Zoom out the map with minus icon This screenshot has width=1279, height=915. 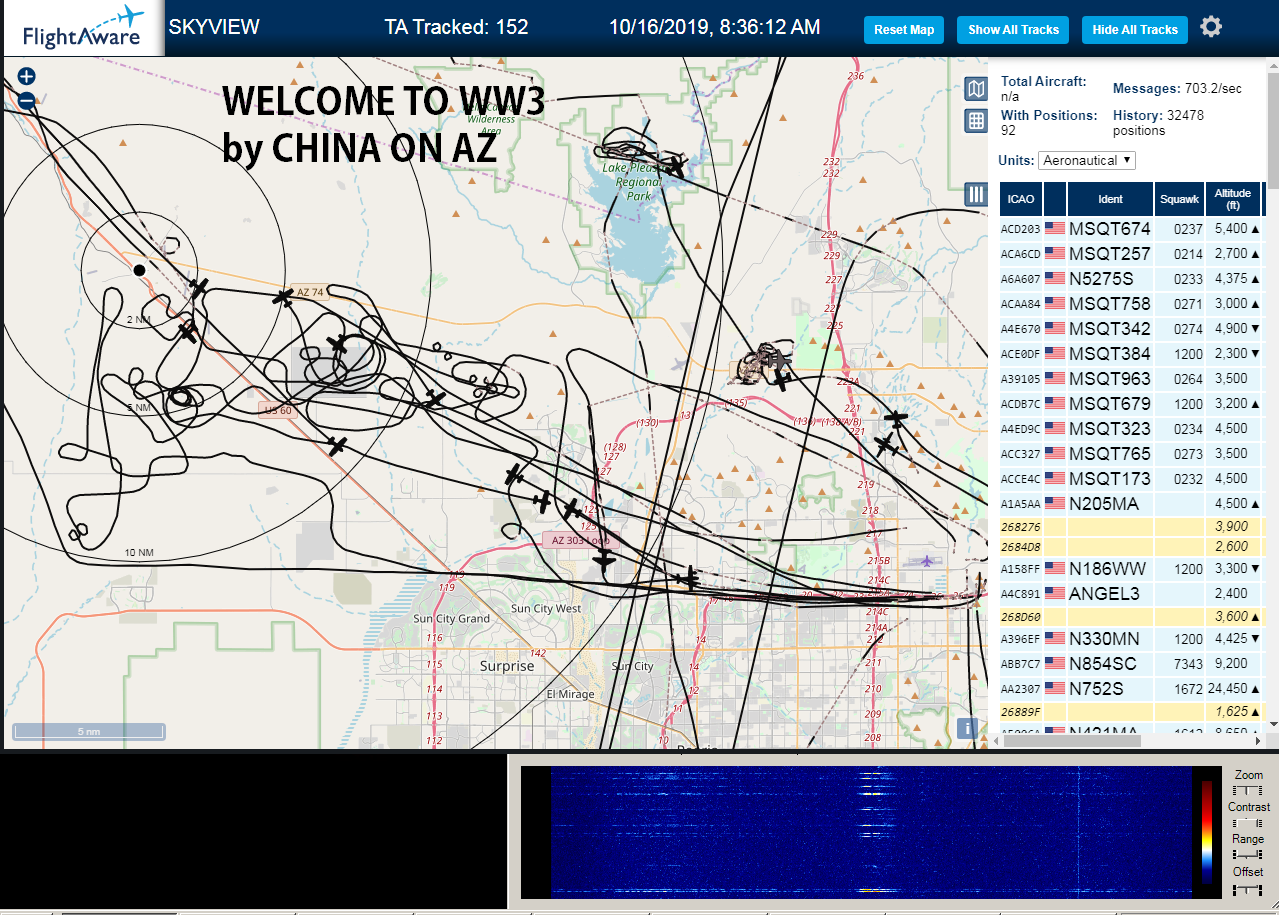27,100
